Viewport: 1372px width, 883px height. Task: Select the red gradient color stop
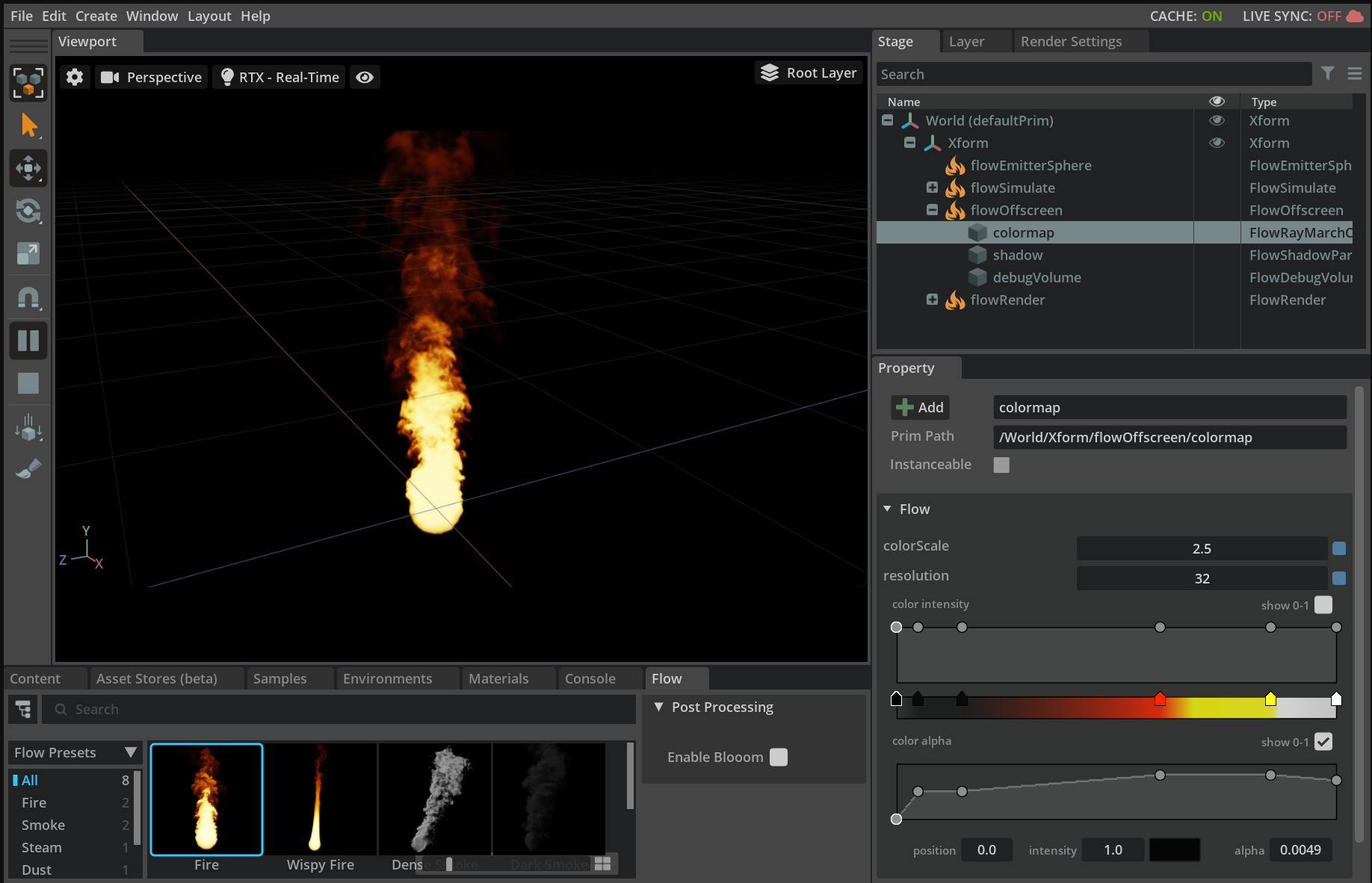pos(1160,699)
